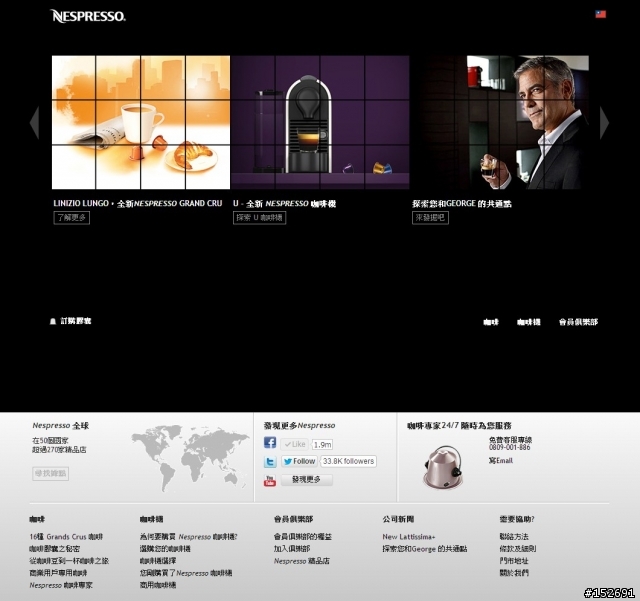Open Nespresso YouTube channel icon
Viewport: 640px width, 601px height.
[x=269, y=481]
